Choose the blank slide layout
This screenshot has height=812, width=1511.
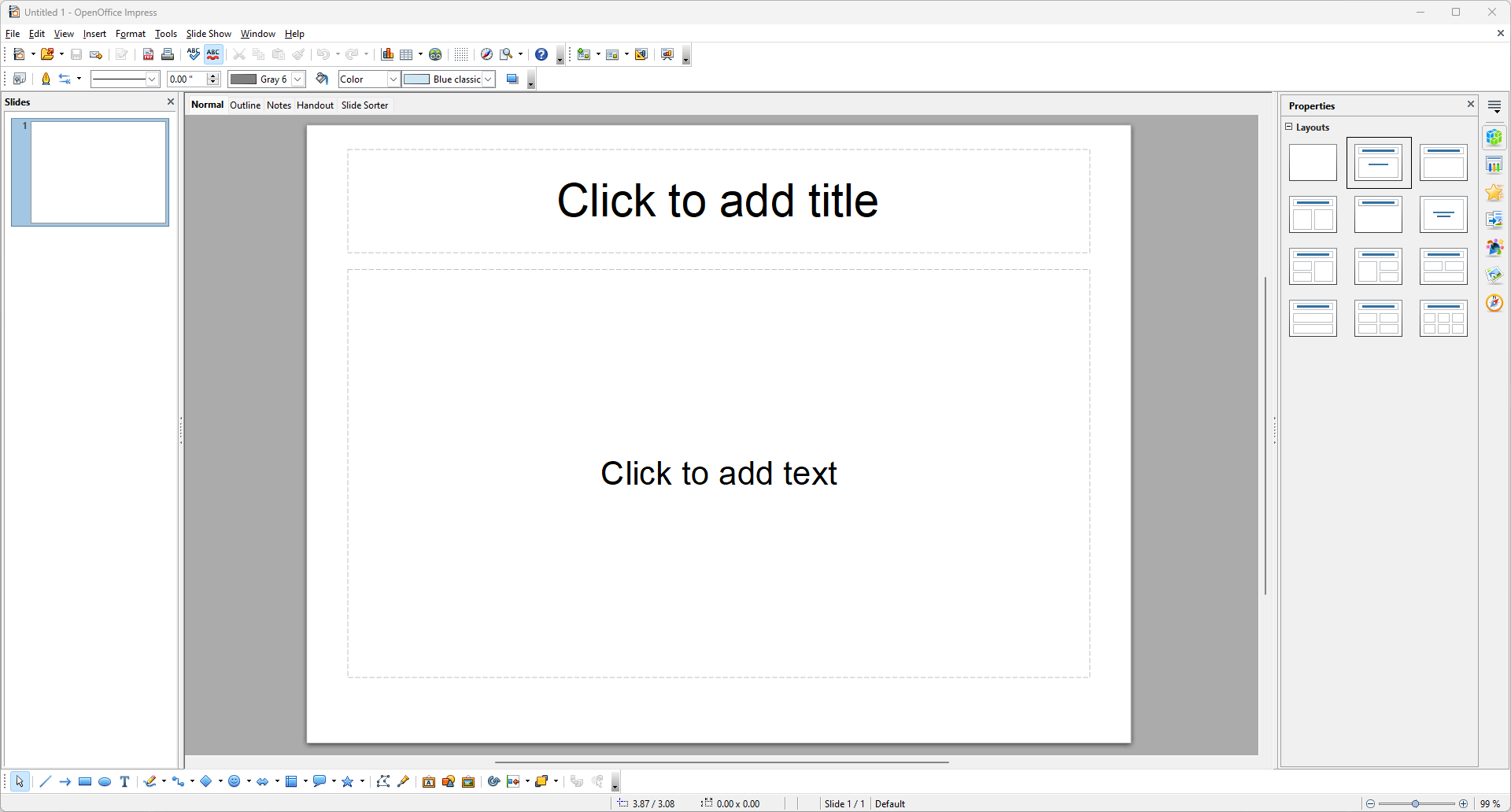coord(1313,162)
